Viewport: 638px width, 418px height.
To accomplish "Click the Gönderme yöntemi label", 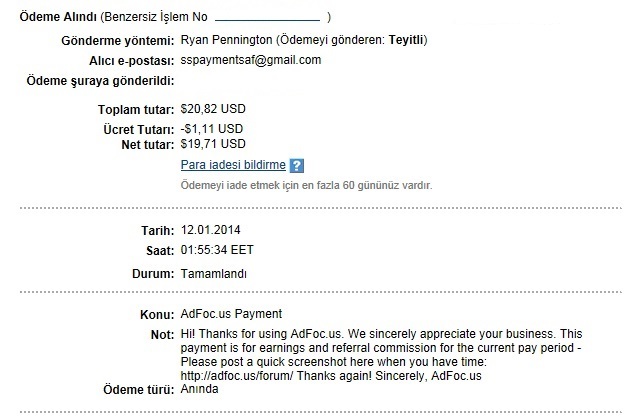I will 118,41.
